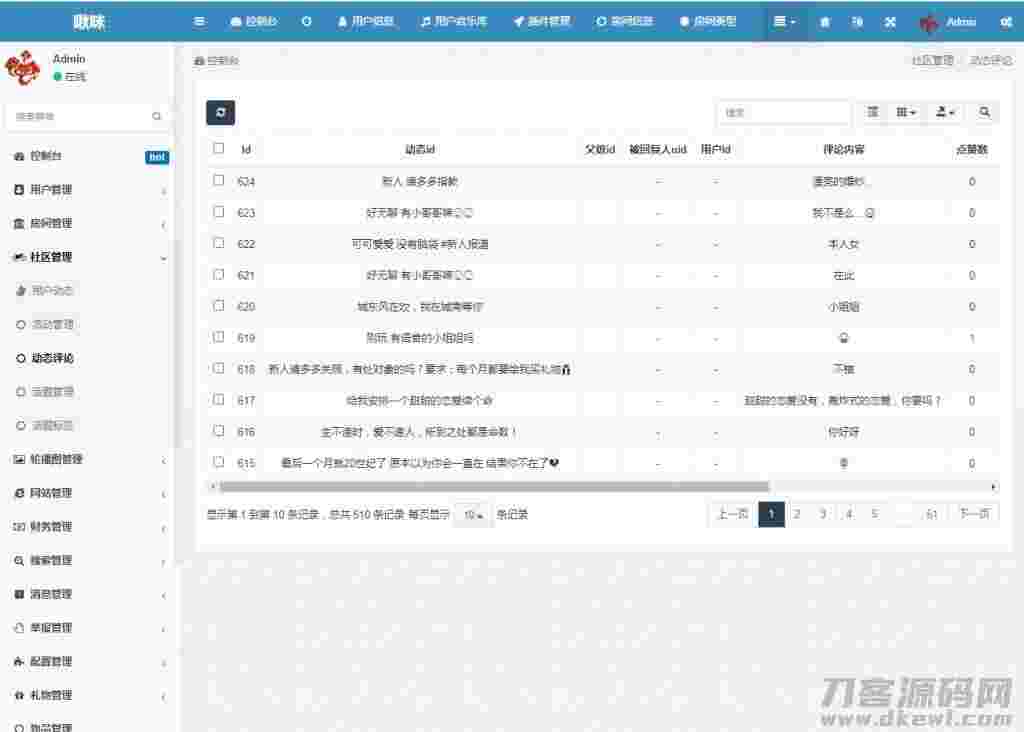This screenshot has width=1024, height=732.
Task: Check the row with Id 615
Action: (x=219, y=462)
